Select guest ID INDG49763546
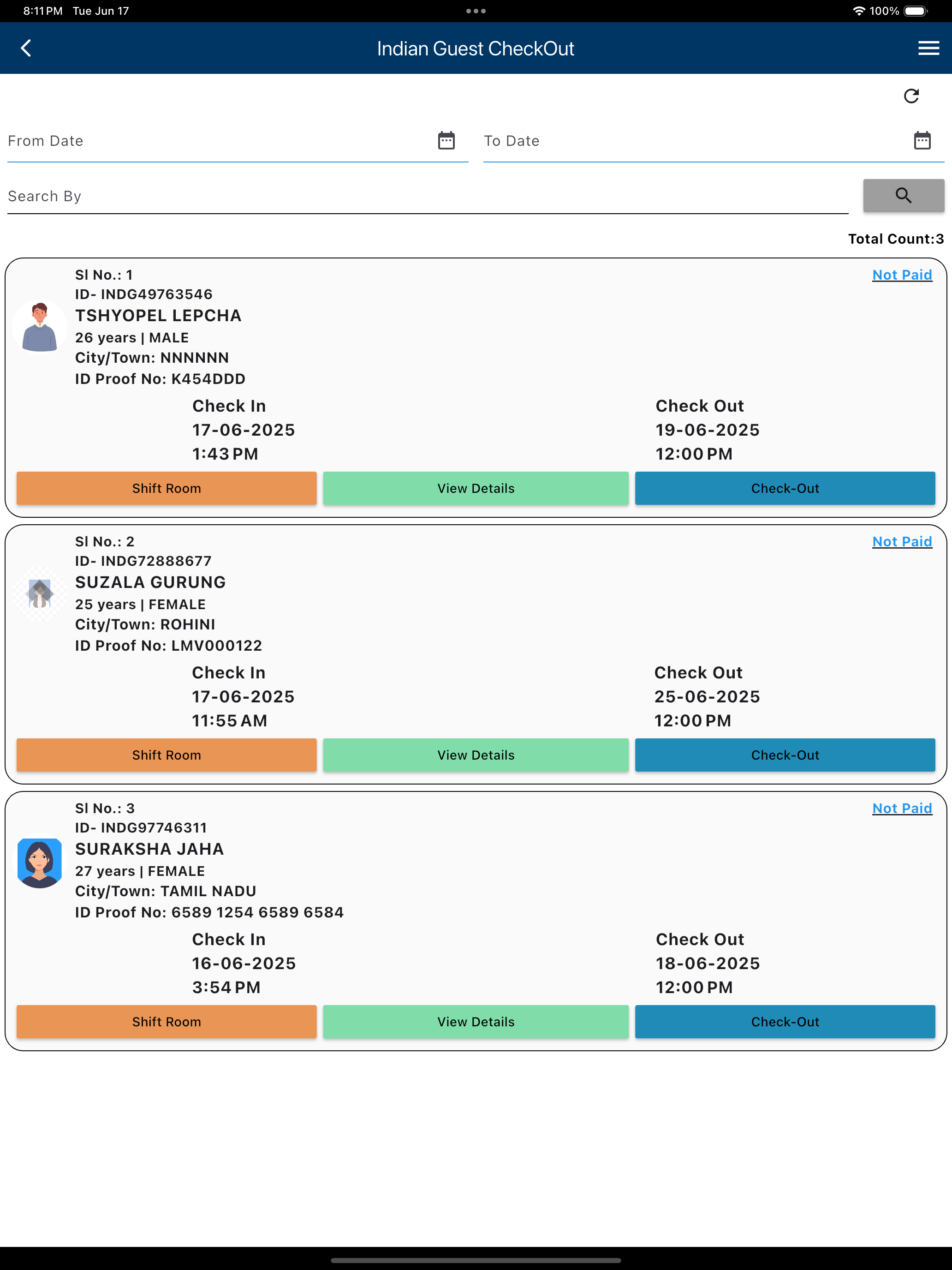Viewport: 952px width, 1270px height. pos(144,294)
